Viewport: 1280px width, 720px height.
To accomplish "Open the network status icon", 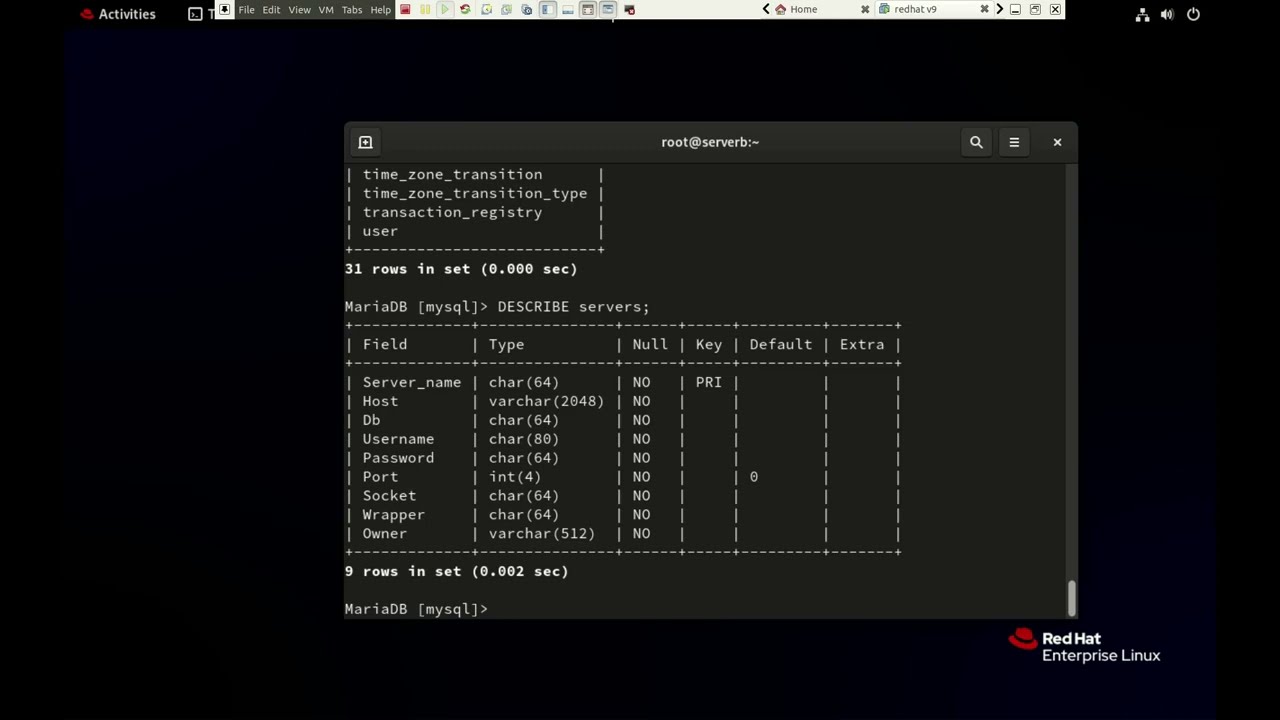I will point(1142,14).
